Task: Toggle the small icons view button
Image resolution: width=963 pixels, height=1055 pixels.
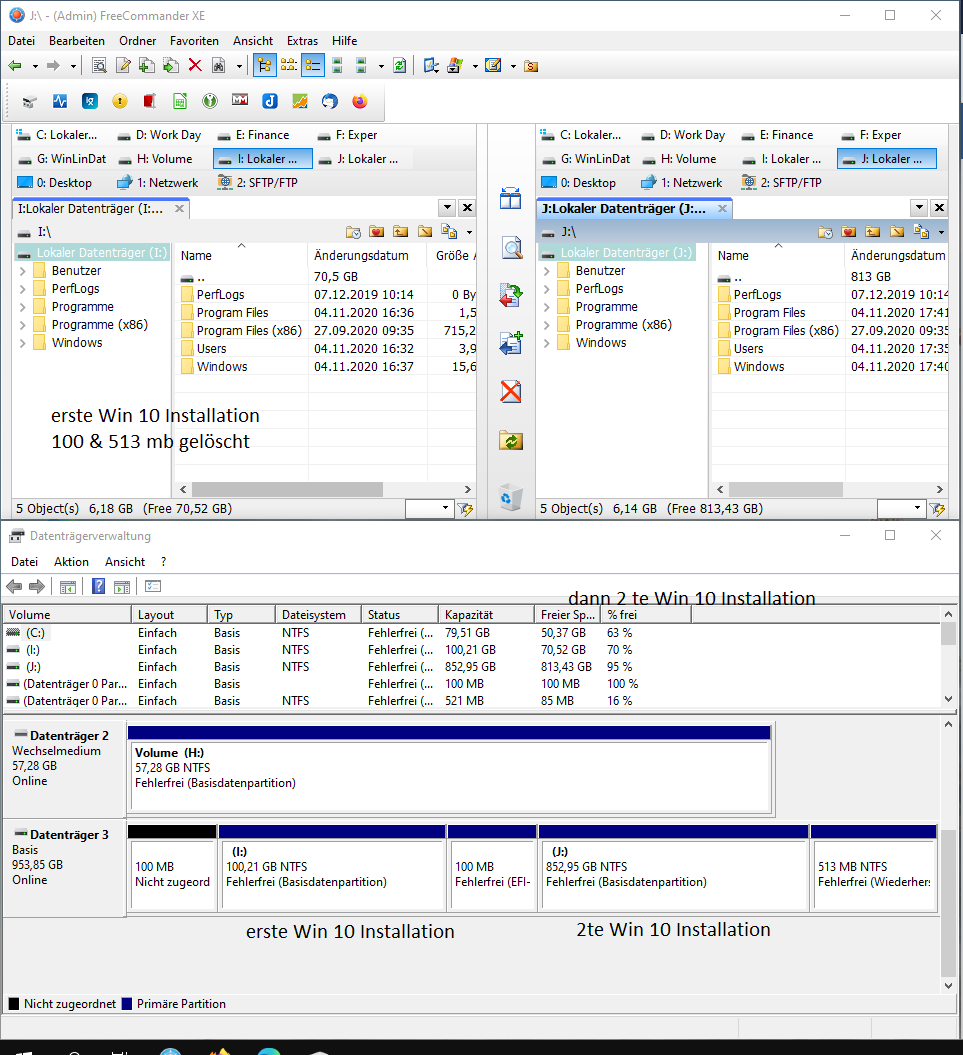Action: pyautogui.click(x=289, y=65)
